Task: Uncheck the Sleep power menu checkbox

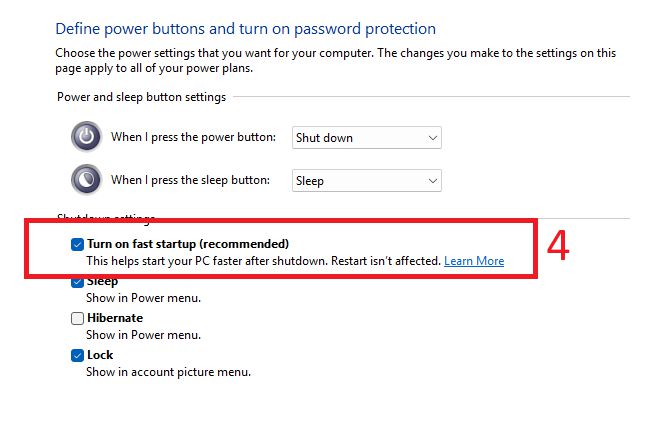Action: point(78,282)
